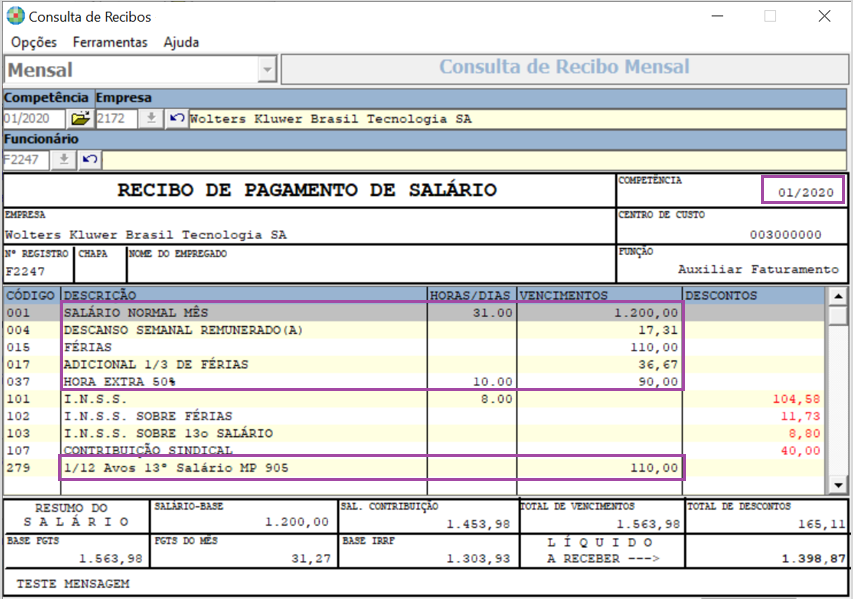
Task: Click the Empresa name field Wolters Kluwer
Action: 517,119
